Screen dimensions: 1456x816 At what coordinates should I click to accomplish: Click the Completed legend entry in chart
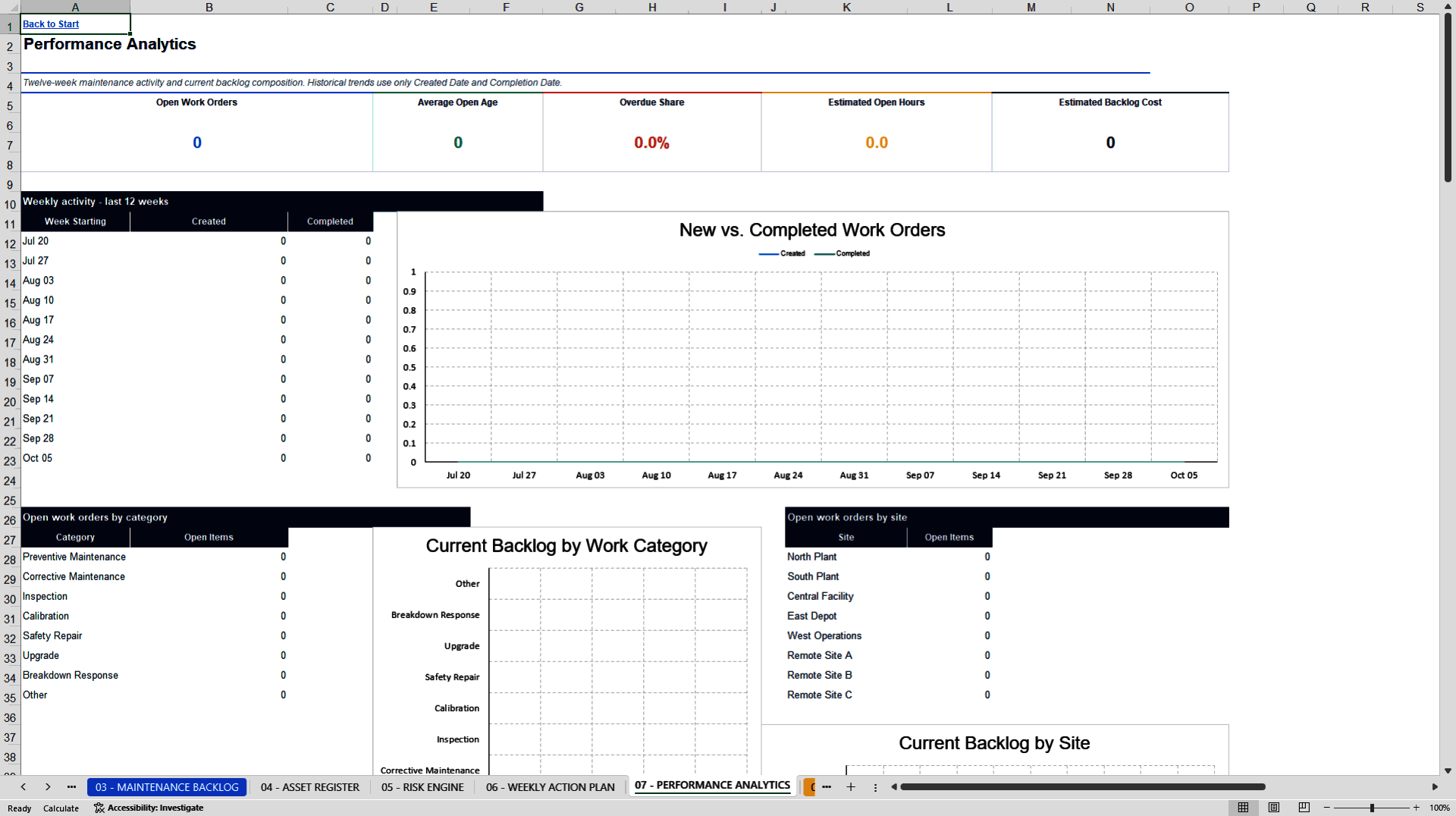pos(843,253)
